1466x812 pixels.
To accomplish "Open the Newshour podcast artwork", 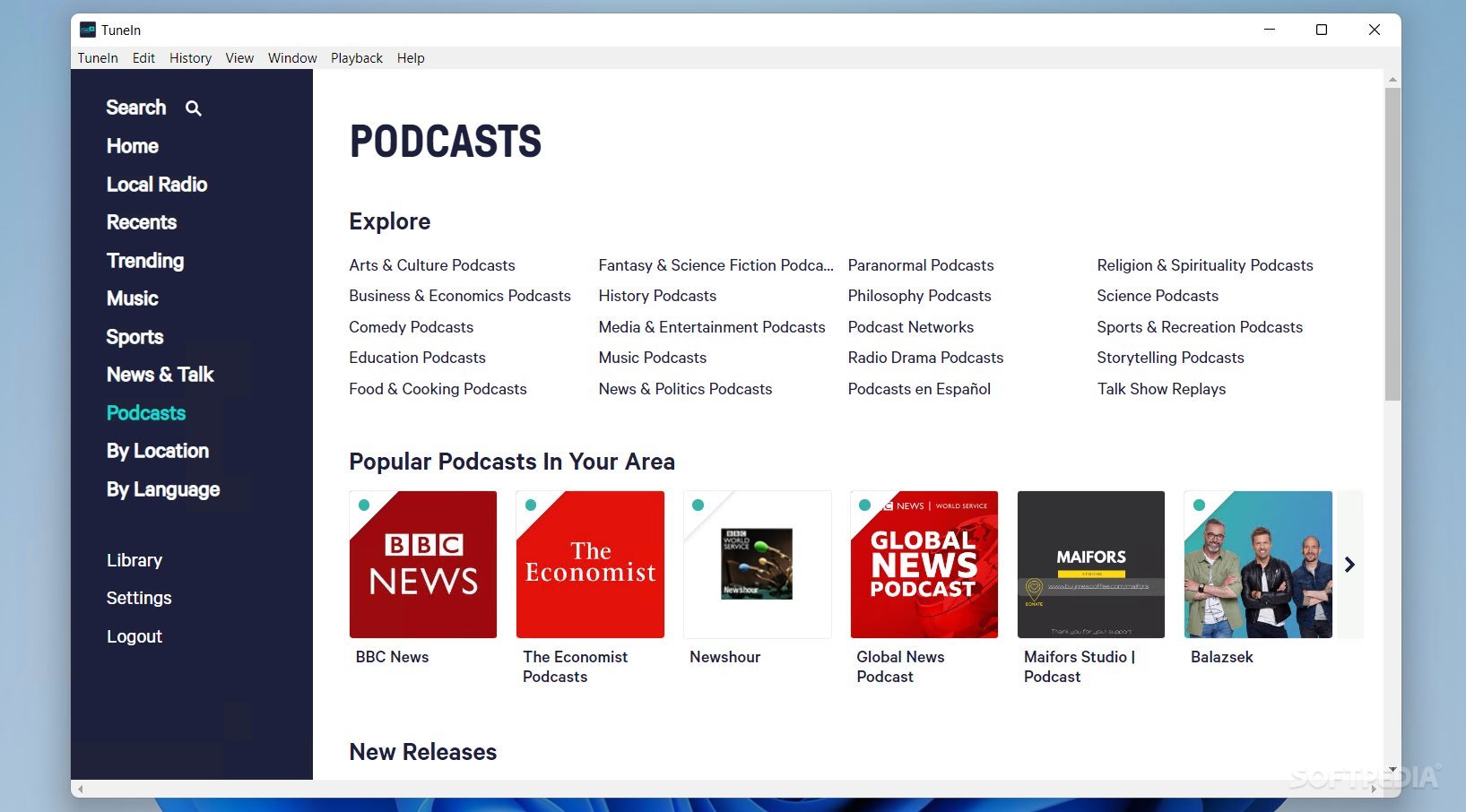I will pos(758,565).
